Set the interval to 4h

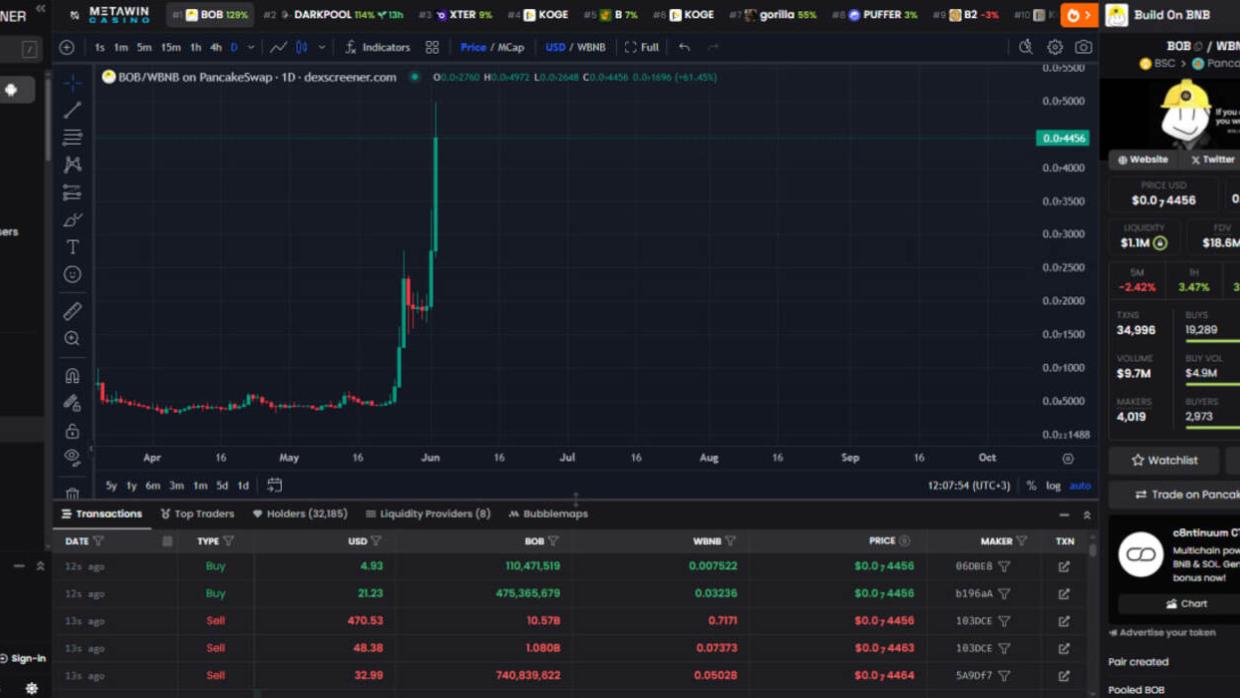pos(215,47)
